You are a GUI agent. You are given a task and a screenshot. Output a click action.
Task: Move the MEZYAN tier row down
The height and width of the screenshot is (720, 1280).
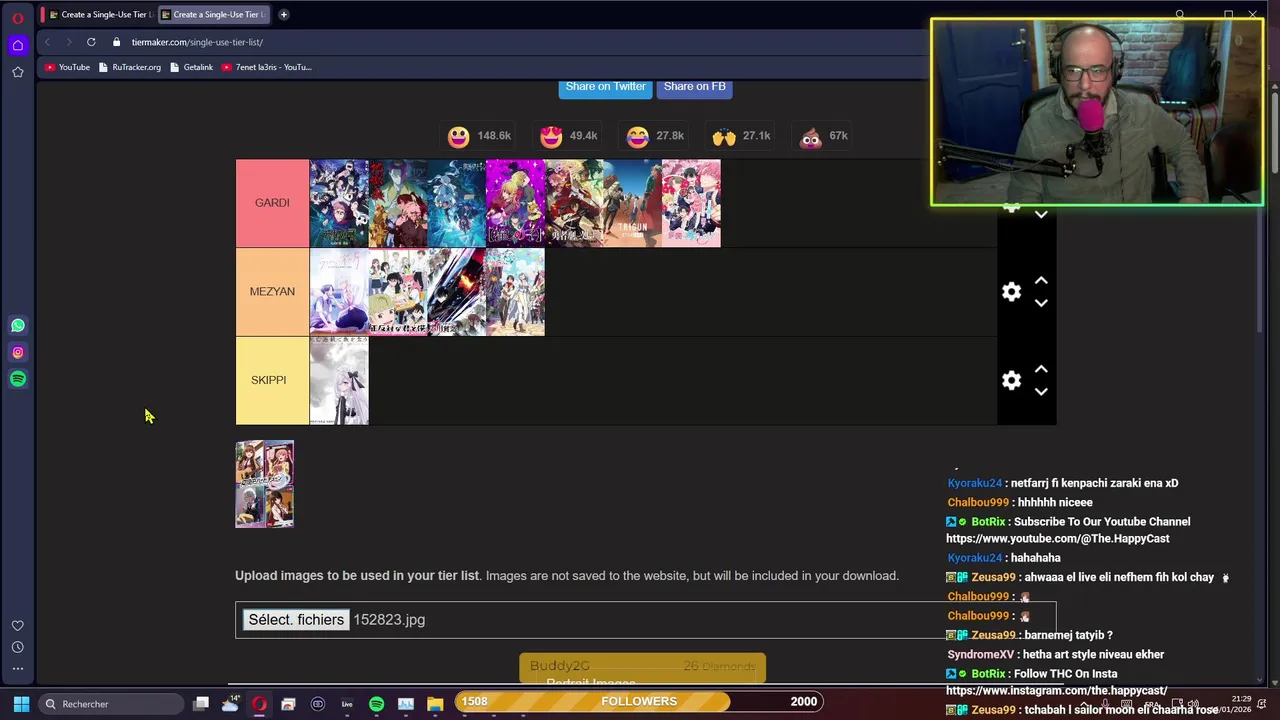click(x=1041, y=303)
